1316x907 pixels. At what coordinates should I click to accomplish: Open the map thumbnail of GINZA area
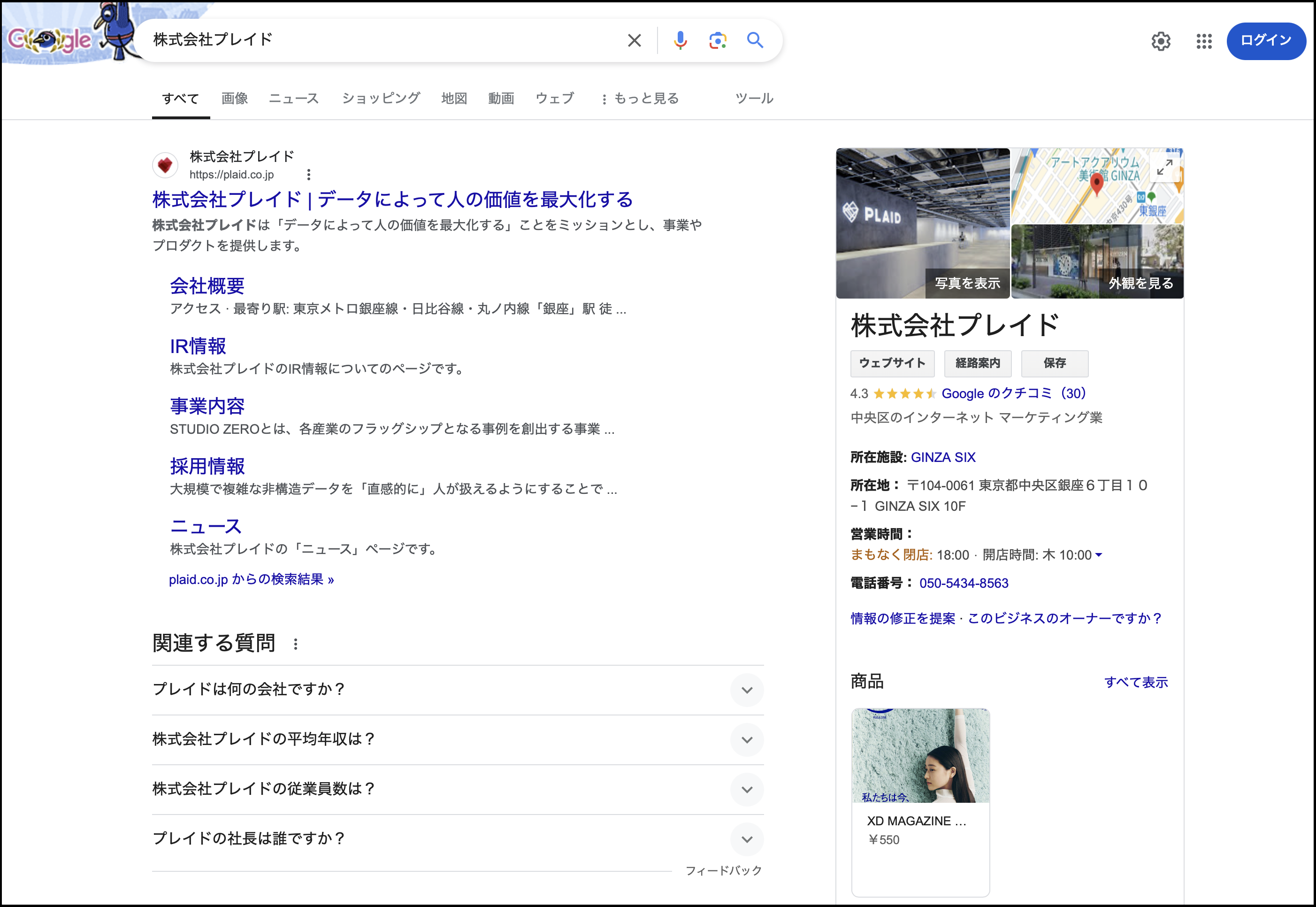point(1097,186)
